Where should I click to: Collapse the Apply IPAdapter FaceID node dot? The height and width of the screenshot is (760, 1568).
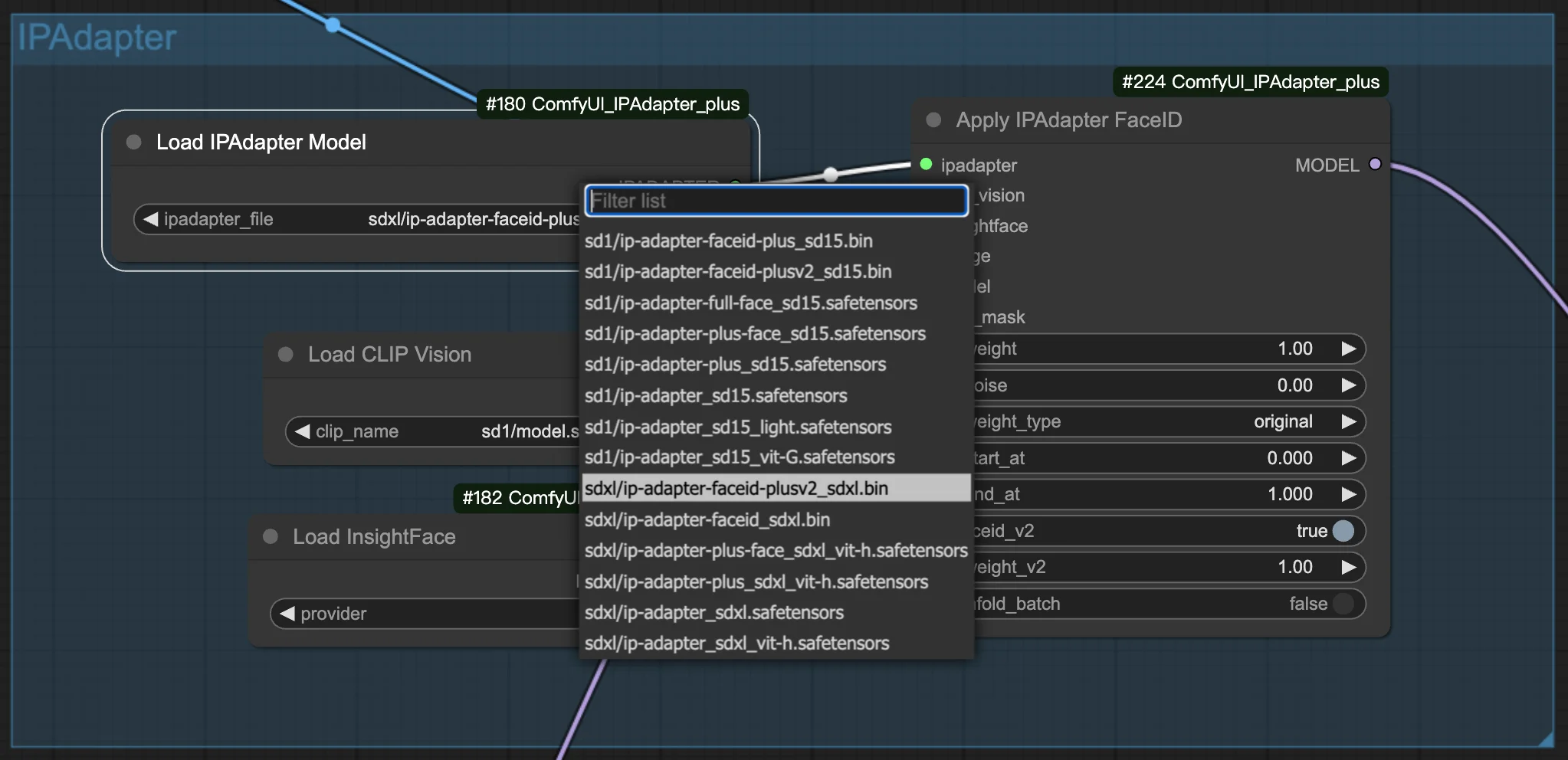933,120
